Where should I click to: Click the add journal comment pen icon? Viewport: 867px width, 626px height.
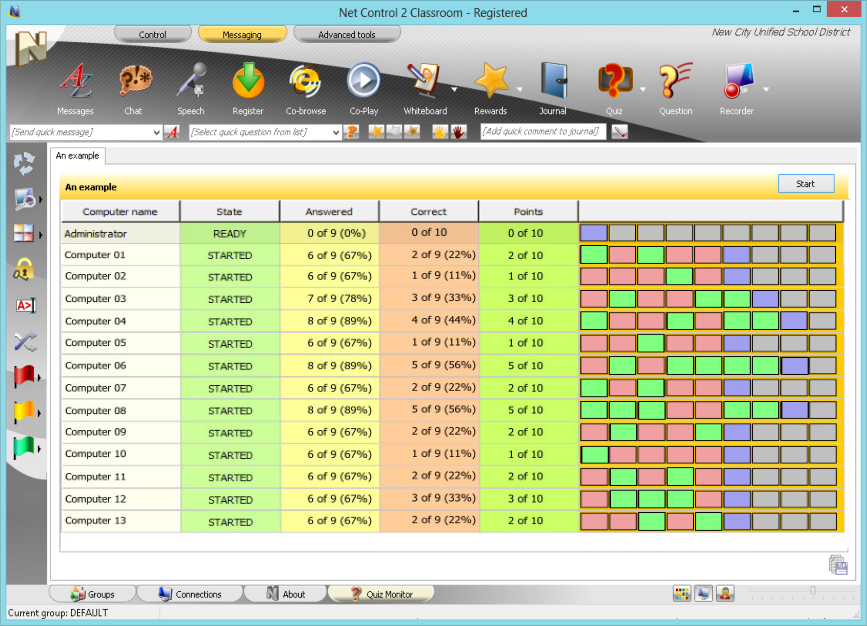point(620,132)
